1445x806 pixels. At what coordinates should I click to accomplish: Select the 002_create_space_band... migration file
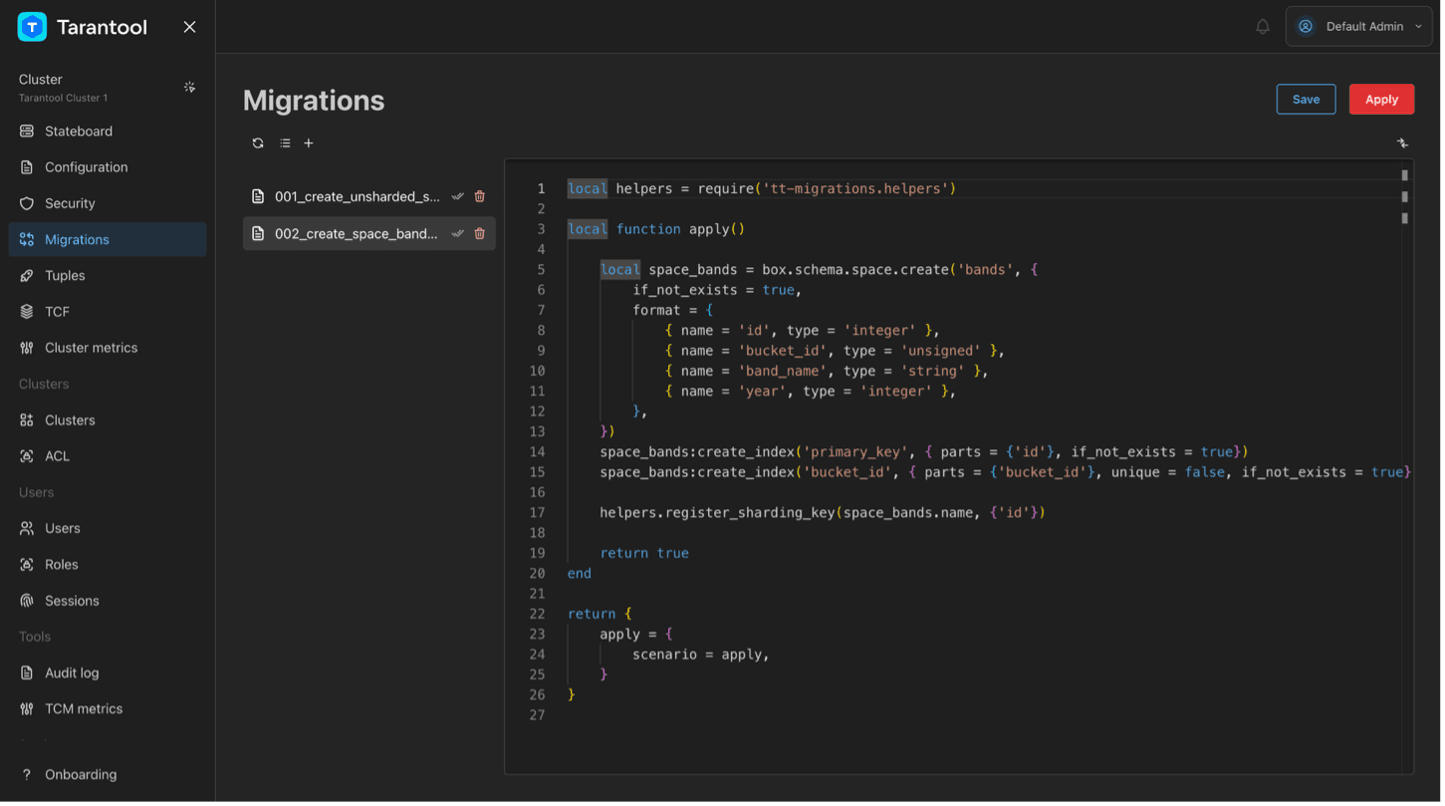(x=370, y=234)
